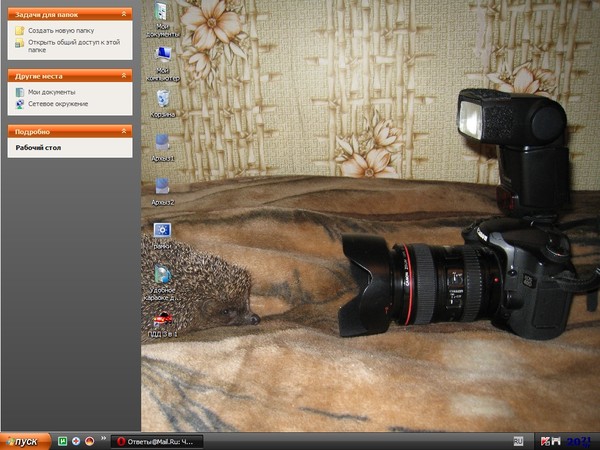Go to Мои документы in Другие места
This screenshot has height=450, width=600.
[52, 92]
